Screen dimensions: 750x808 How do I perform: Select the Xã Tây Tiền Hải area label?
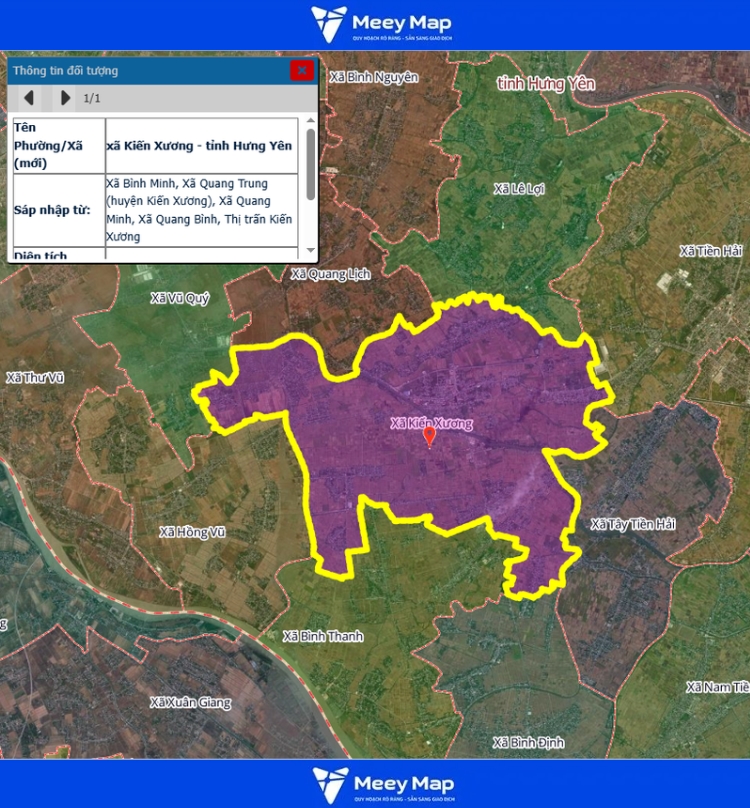coord(634,524)
